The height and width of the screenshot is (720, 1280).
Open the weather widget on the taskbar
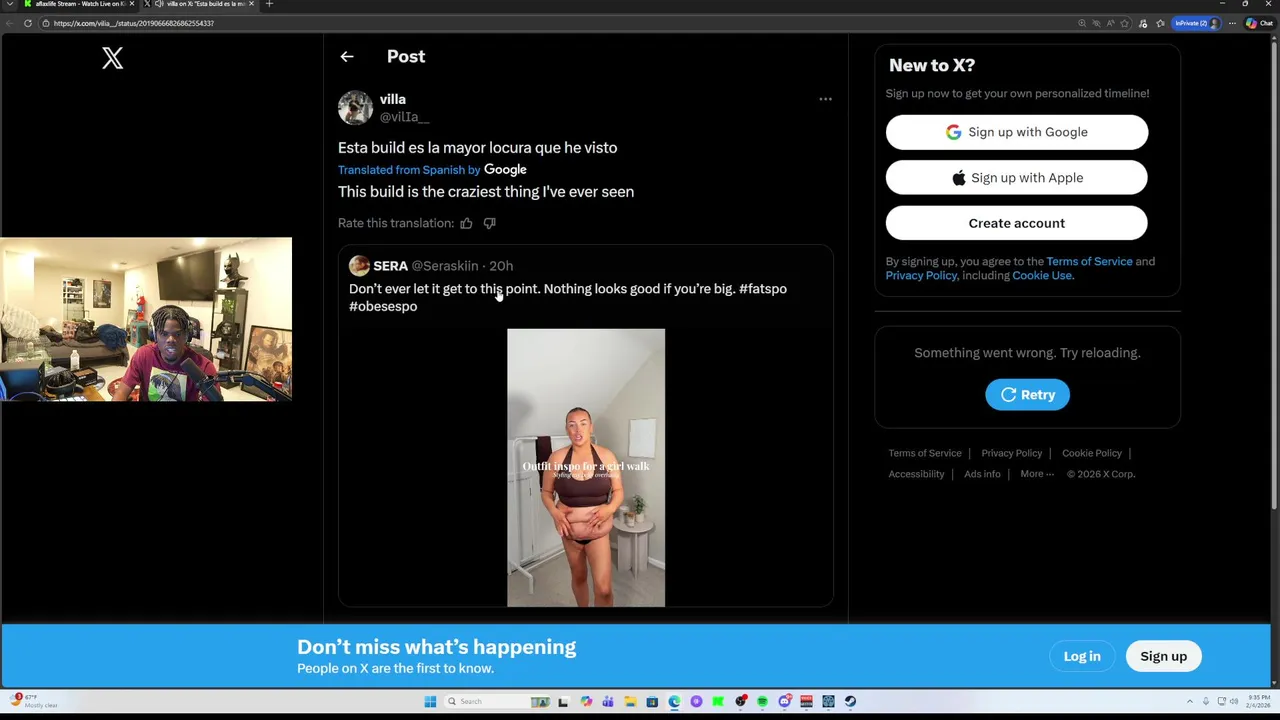(x=35, y=701)
